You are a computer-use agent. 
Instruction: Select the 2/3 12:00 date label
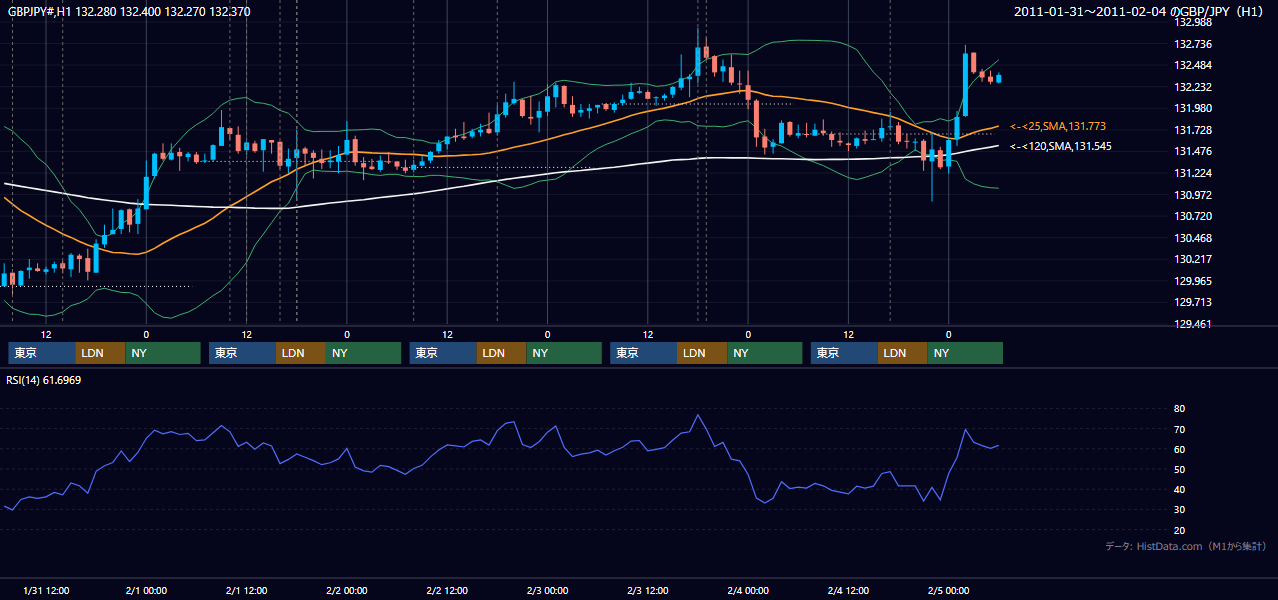648,590
